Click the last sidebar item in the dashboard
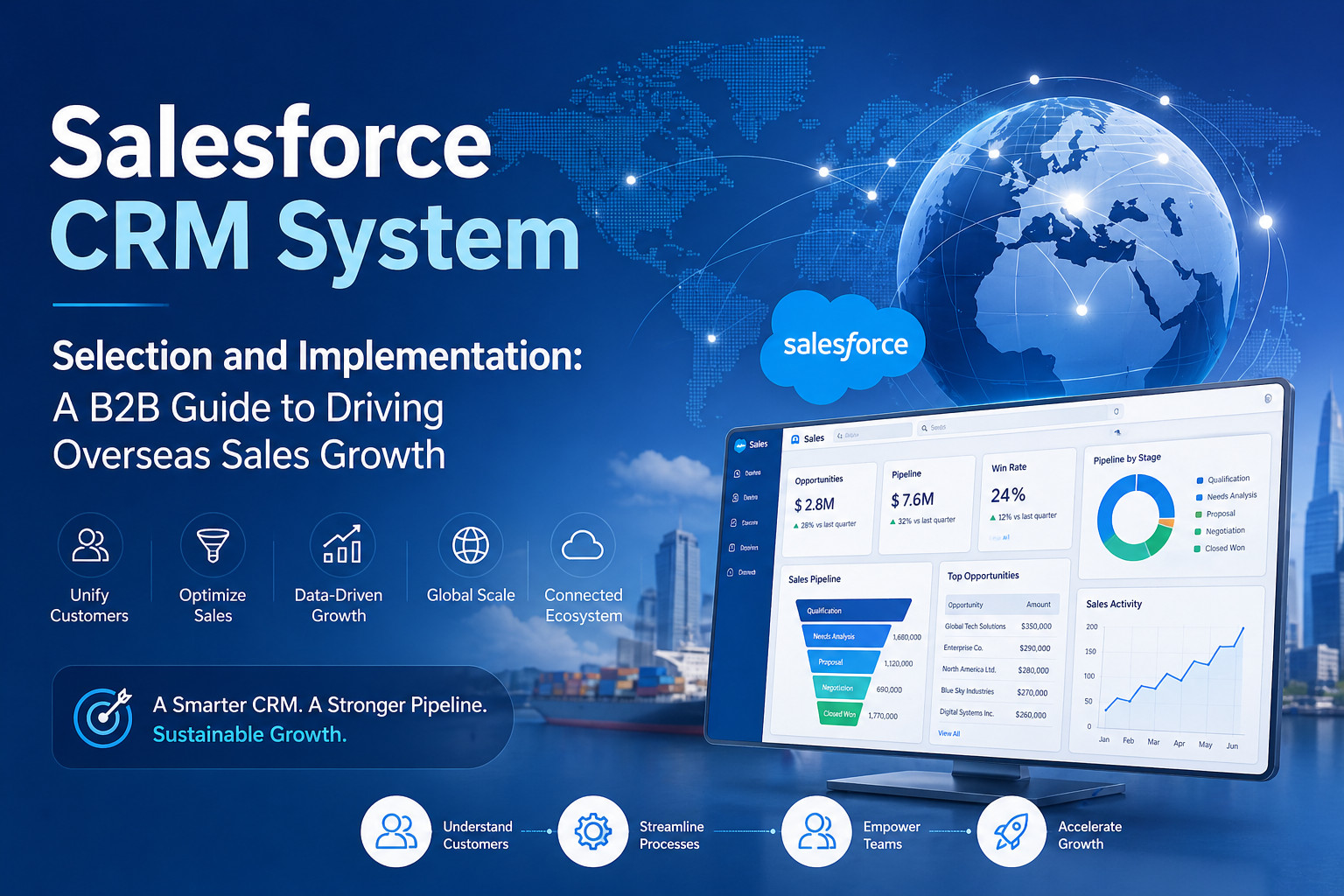The width and height of the screenshot is (1344, 896). [x=742, y=572]
